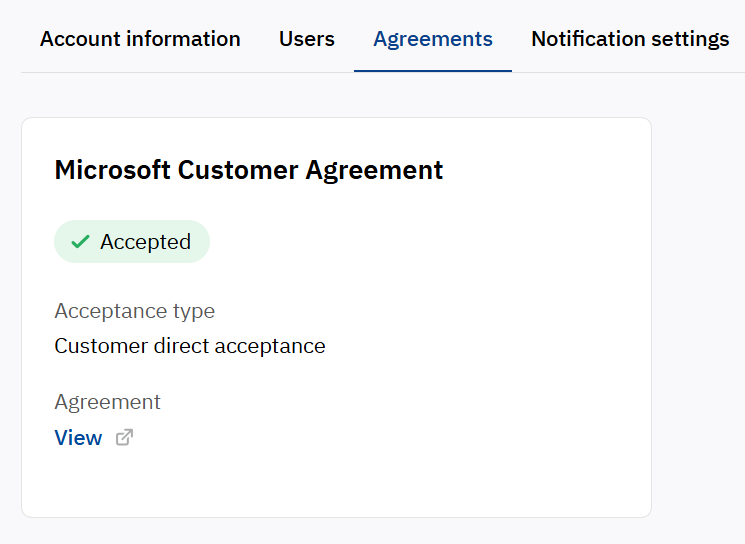Click the green checkmark icon in Accepted badge
The image size is (745, 544).
pos(80,242)
